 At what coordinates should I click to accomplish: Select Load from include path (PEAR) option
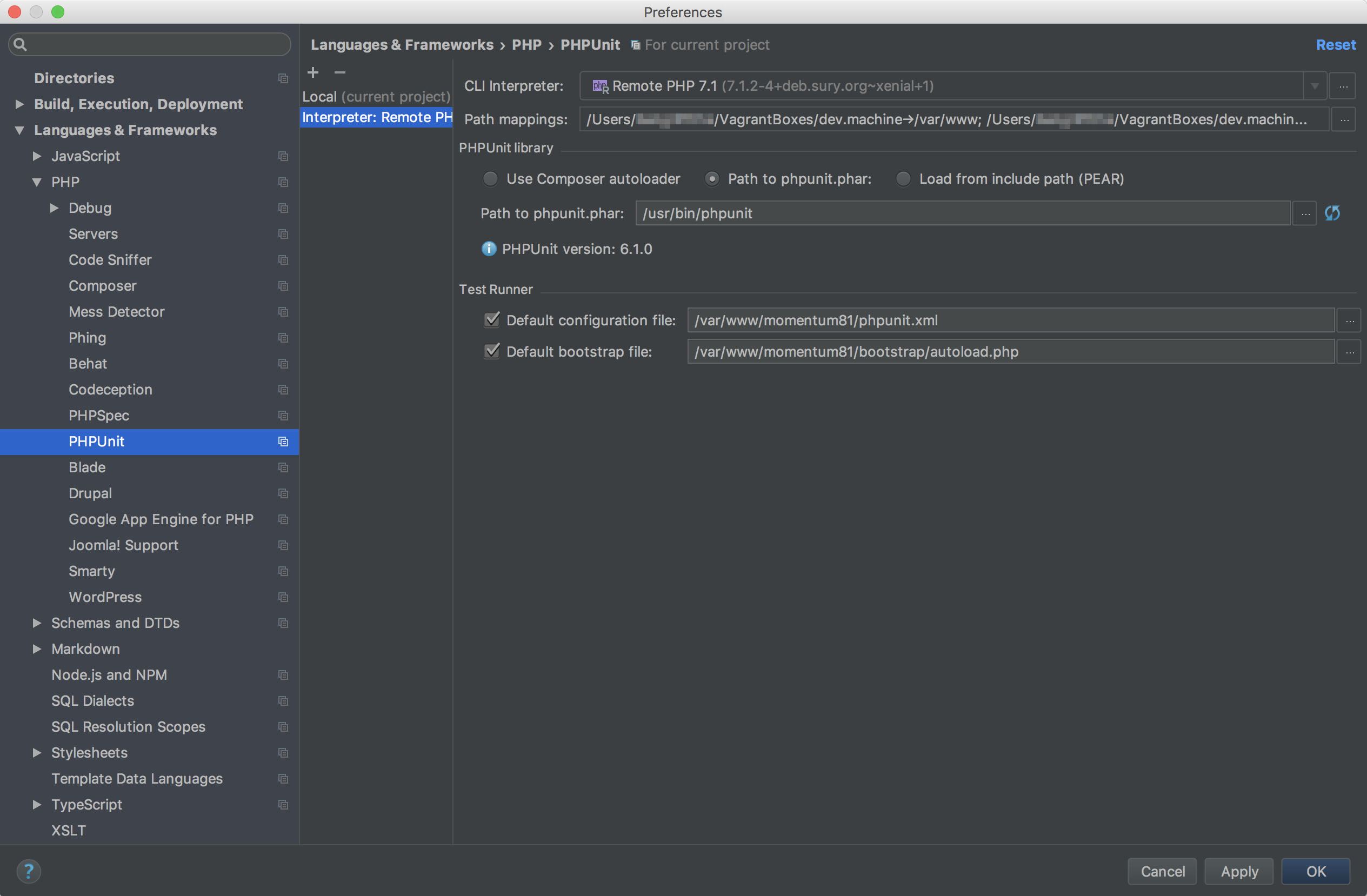pos(903,179)
